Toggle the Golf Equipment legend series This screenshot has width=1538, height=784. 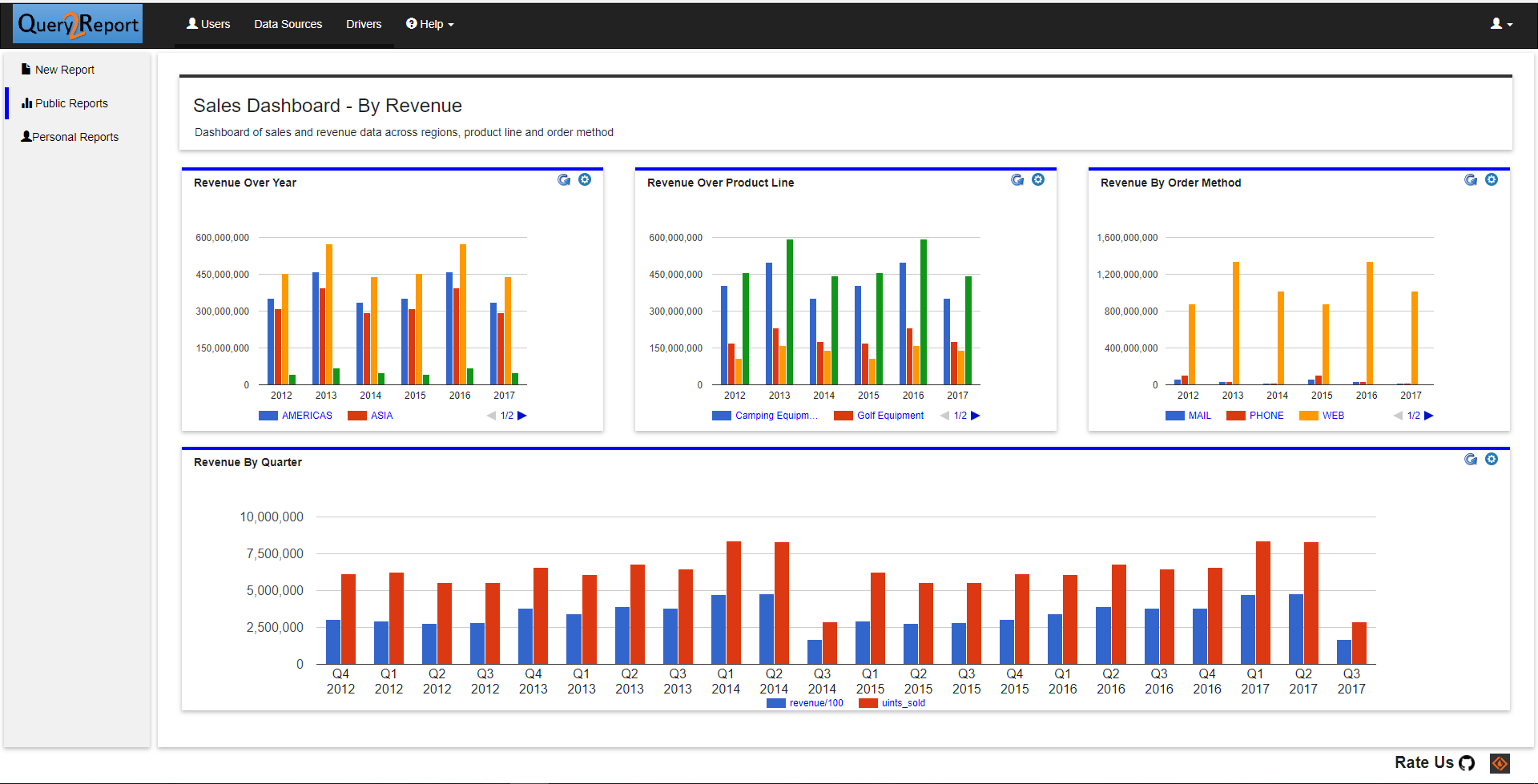point(889,416)
